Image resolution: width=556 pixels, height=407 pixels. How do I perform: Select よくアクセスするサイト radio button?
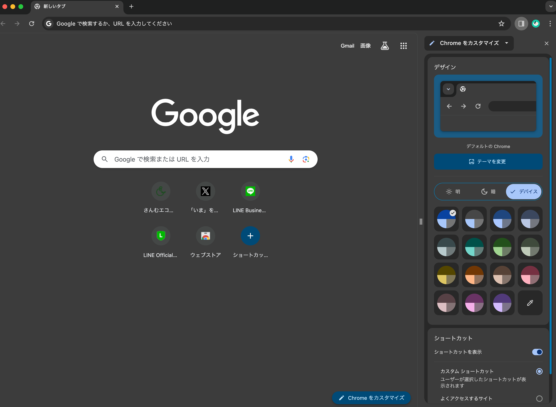[539, 398]
